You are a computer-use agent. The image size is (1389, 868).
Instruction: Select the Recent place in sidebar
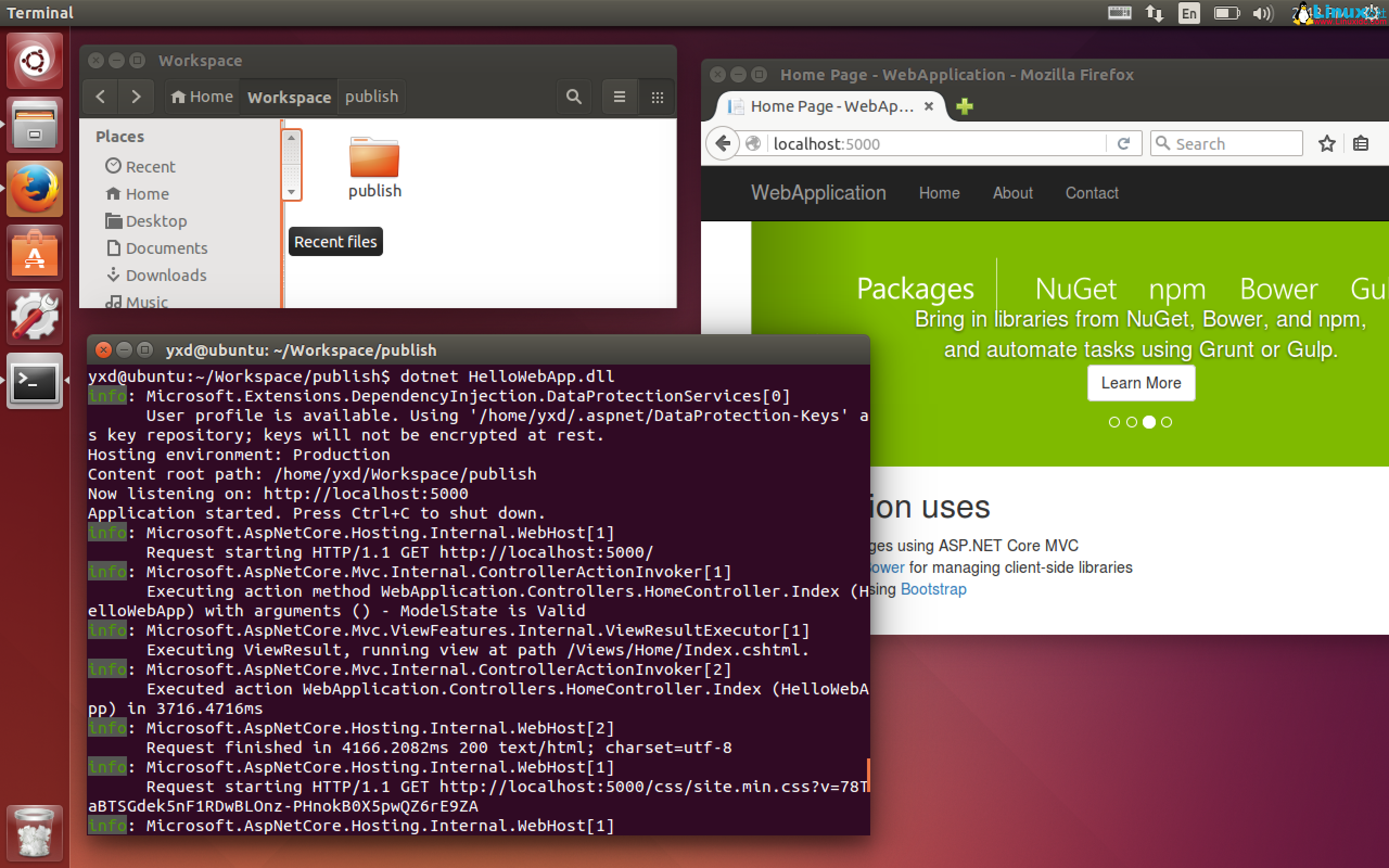click(x=150, y=167)
